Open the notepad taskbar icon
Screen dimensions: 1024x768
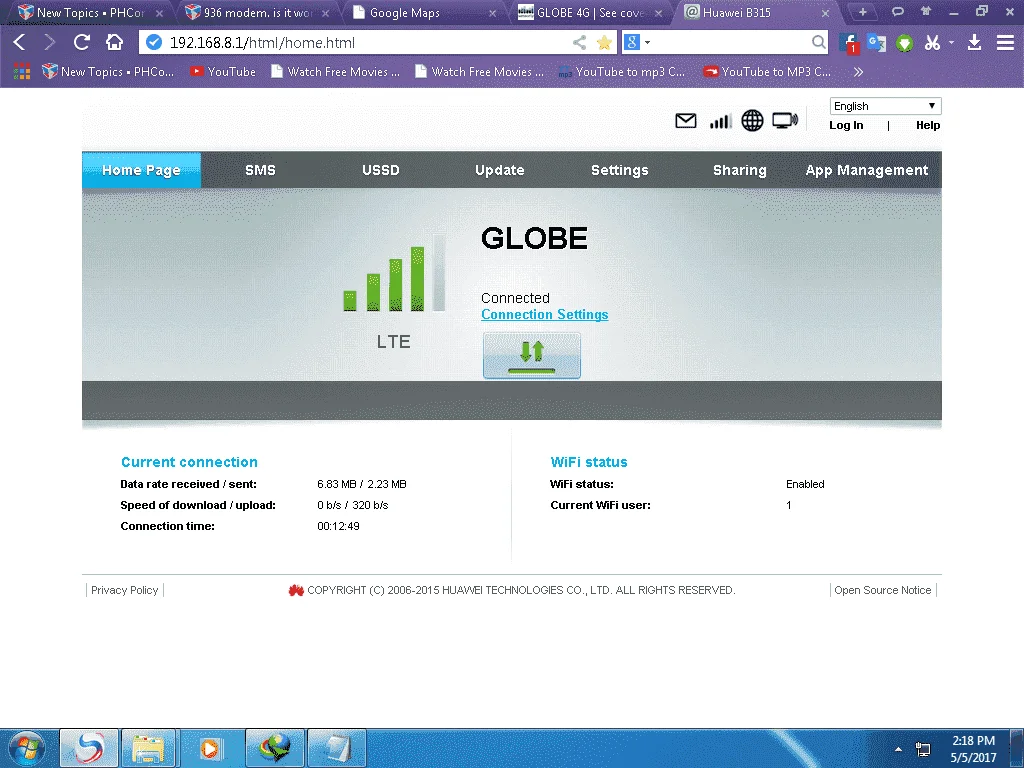[x=337, y=748]
